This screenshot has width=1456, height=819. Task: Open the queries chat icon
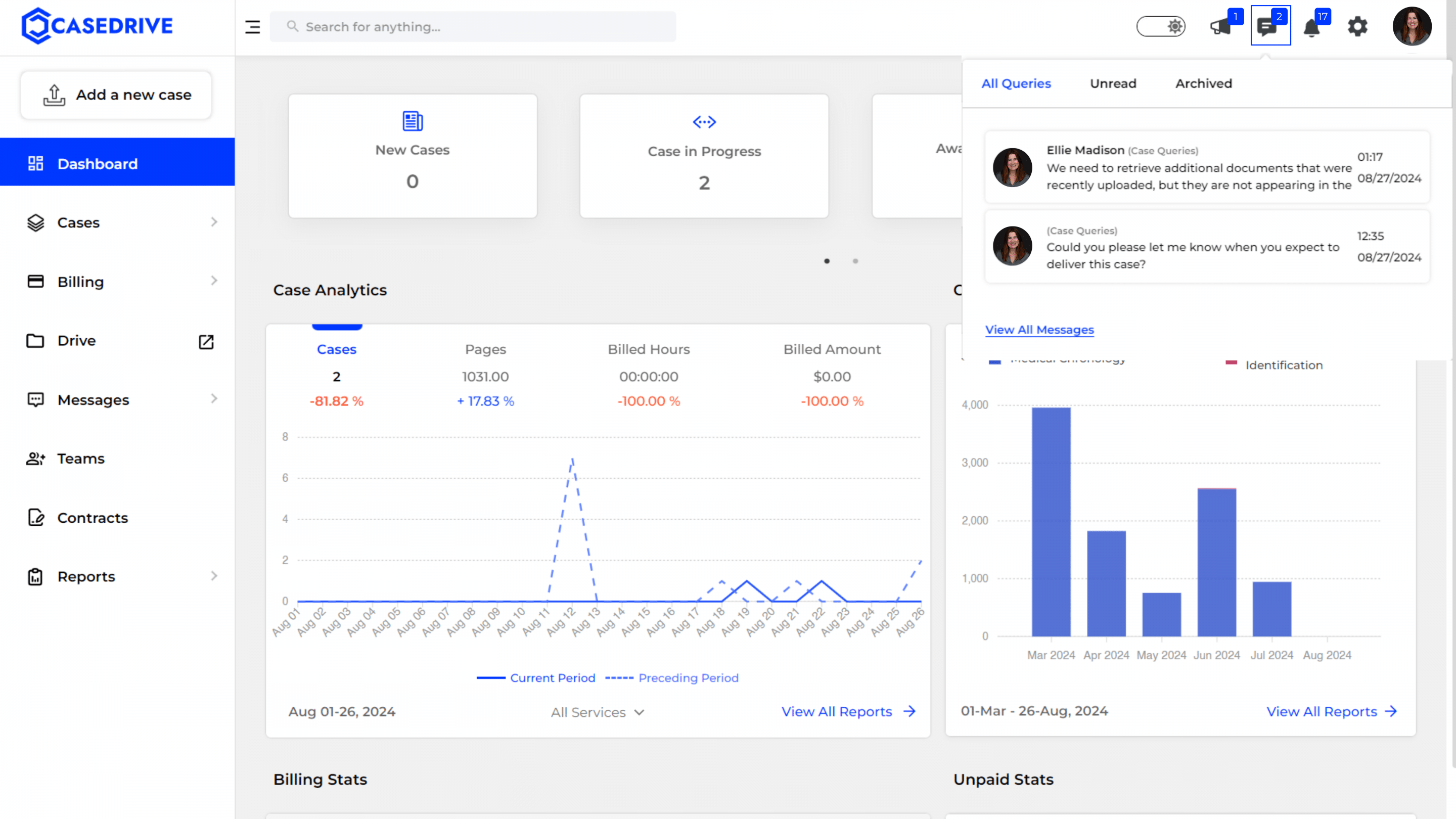pos(1267,27)
